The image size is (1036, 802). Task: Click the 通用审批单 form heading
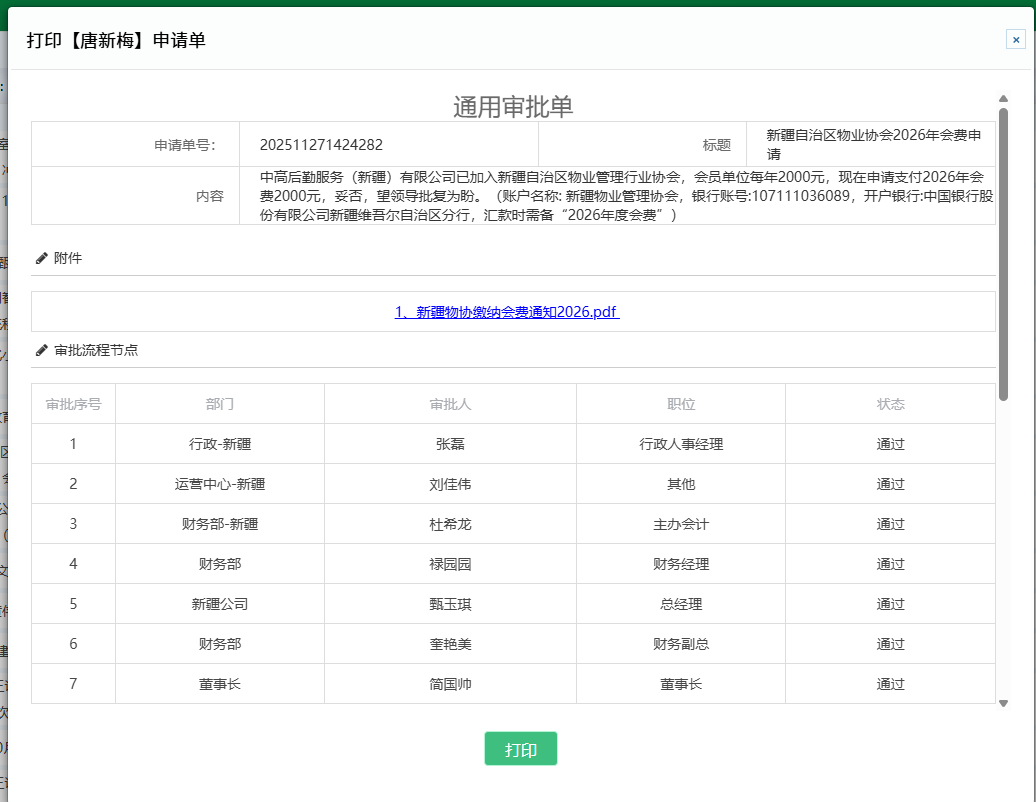[x=513, y=107]
